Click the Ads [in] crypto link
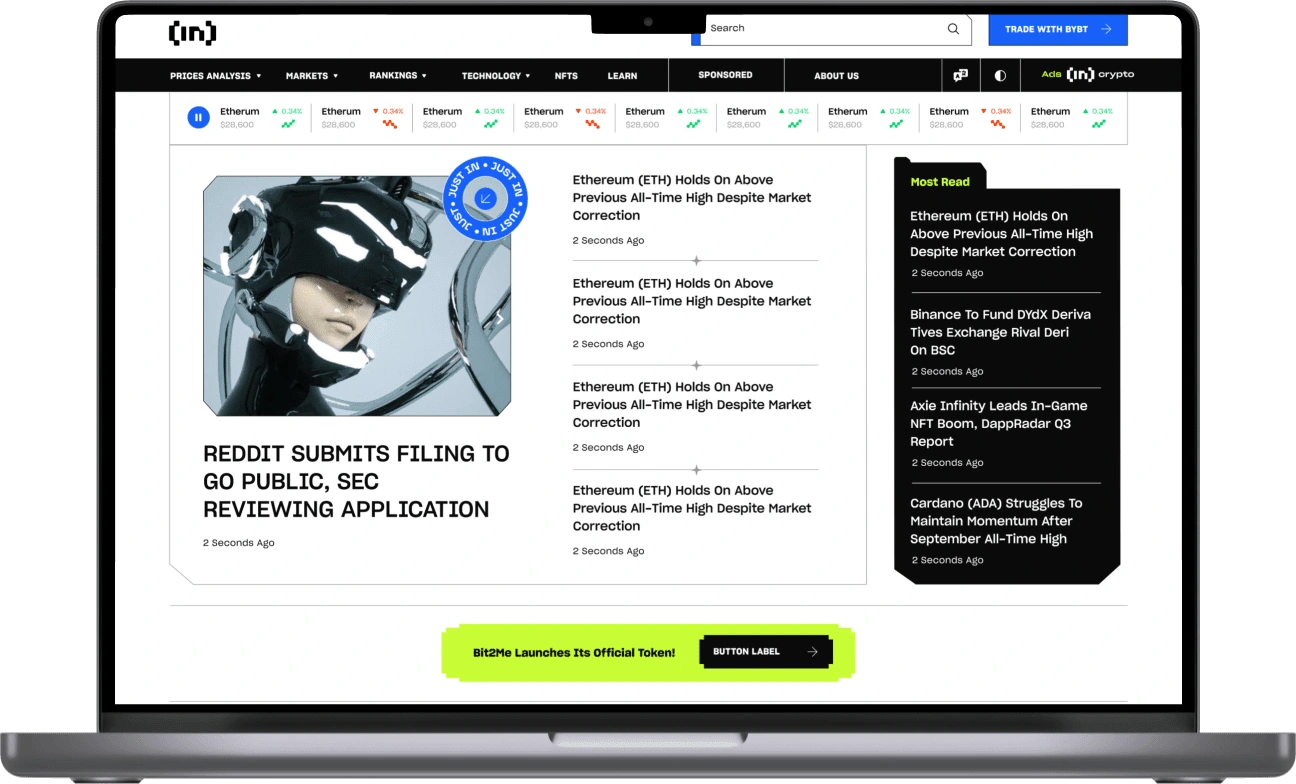 1087,75
